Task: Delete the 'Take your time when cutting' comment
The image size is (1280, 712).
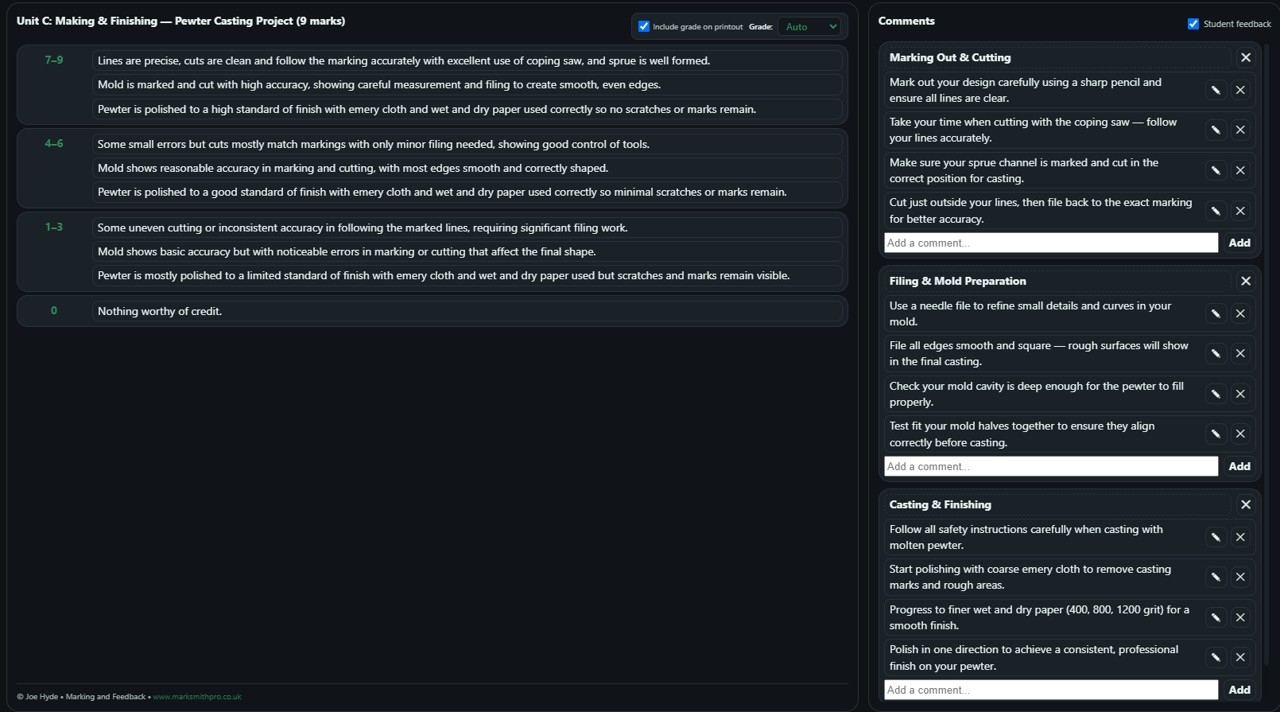Action: pos(1240,130)
